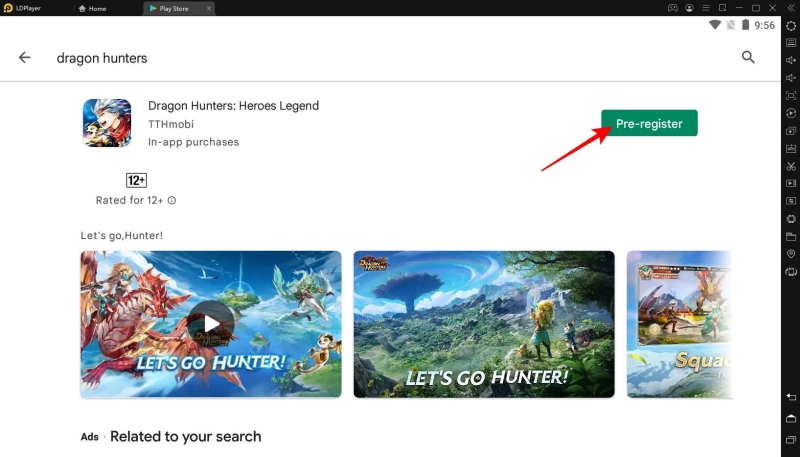Screen dimensions: 800x457
Task: Open the synchronizer icon in sidebar
Action: click(791, 201)
